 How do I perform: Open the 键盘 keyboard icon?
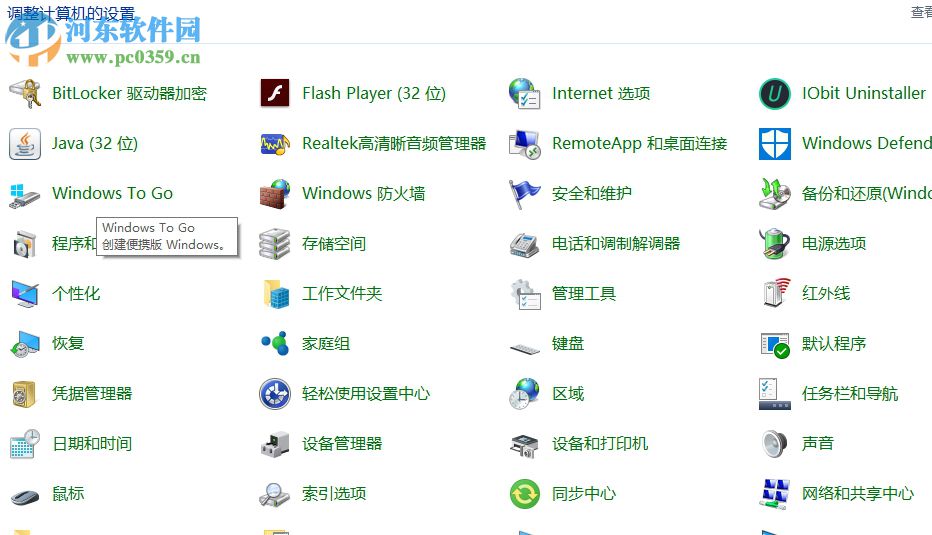pos(524,348)
